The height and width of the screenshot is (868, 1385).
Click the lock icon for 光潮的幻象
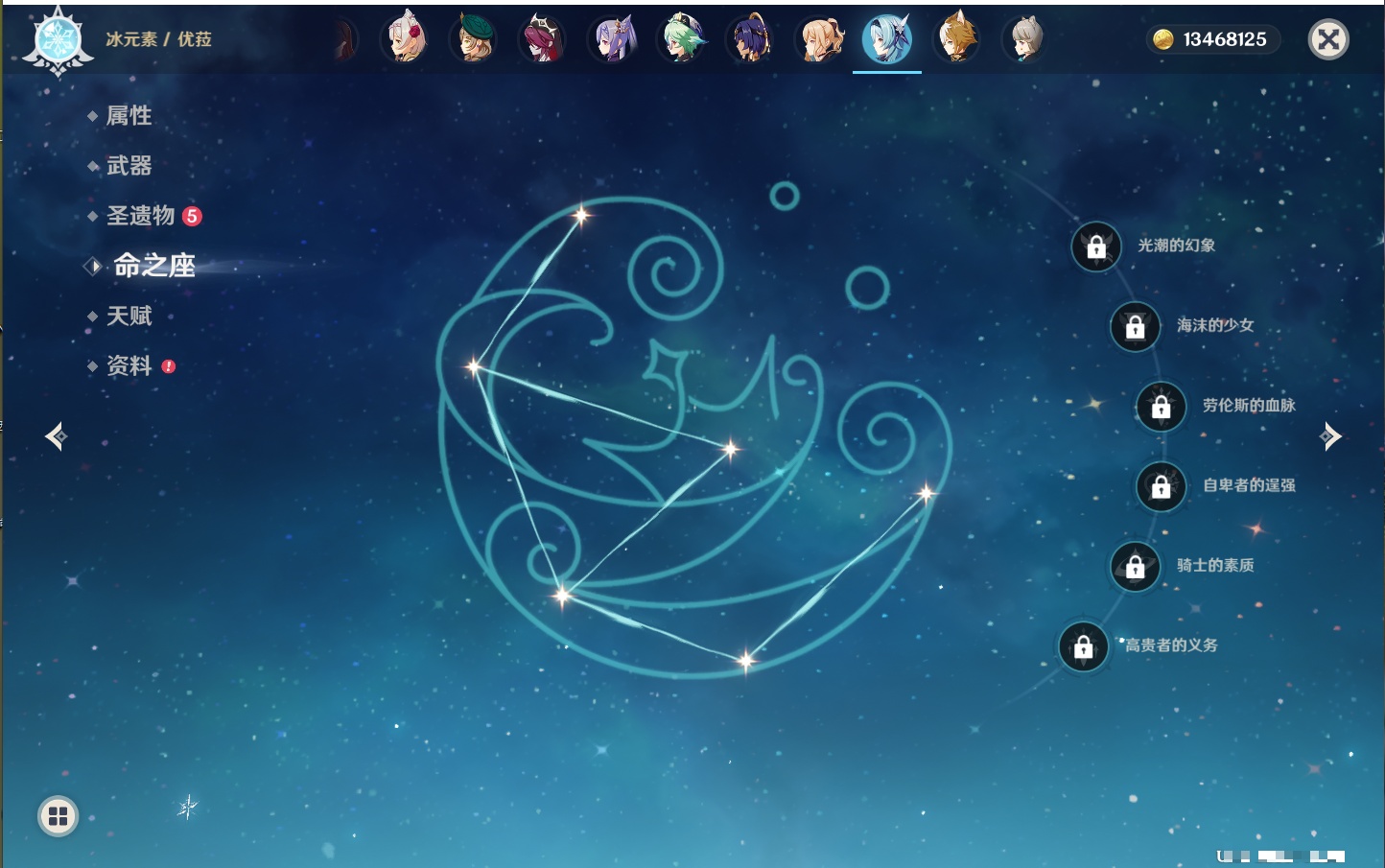tap(1096, 246)
